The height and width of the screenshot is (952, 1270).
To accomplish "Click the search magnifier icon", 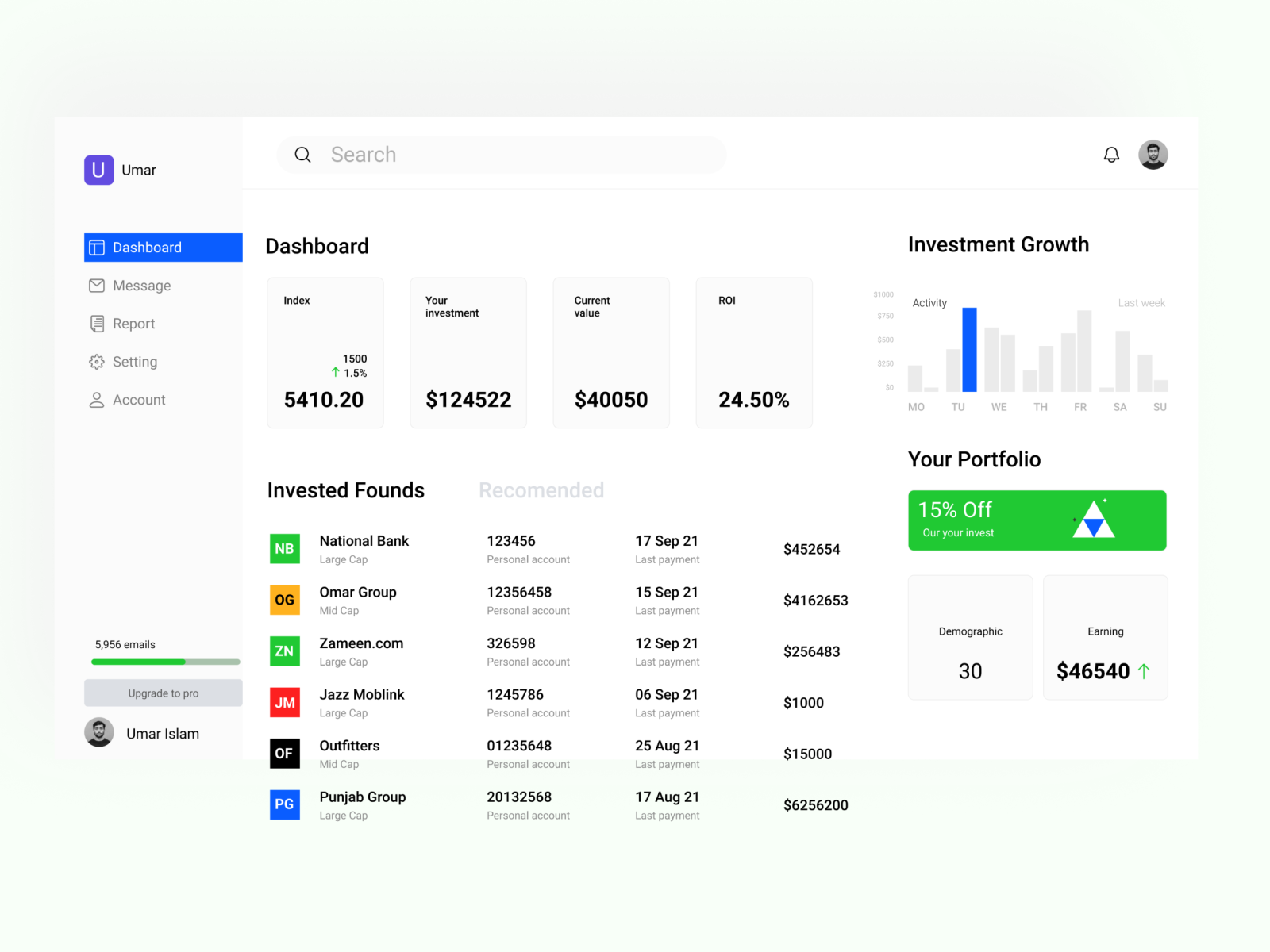I will 303,155.
